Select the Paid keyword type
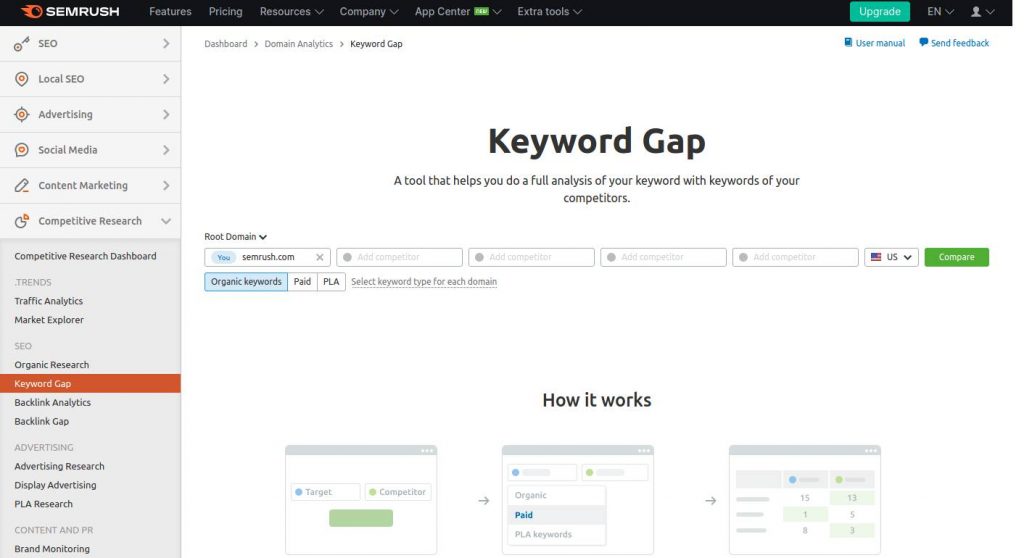The height and width of the screenshot is (558, 1024). point(302,282)
